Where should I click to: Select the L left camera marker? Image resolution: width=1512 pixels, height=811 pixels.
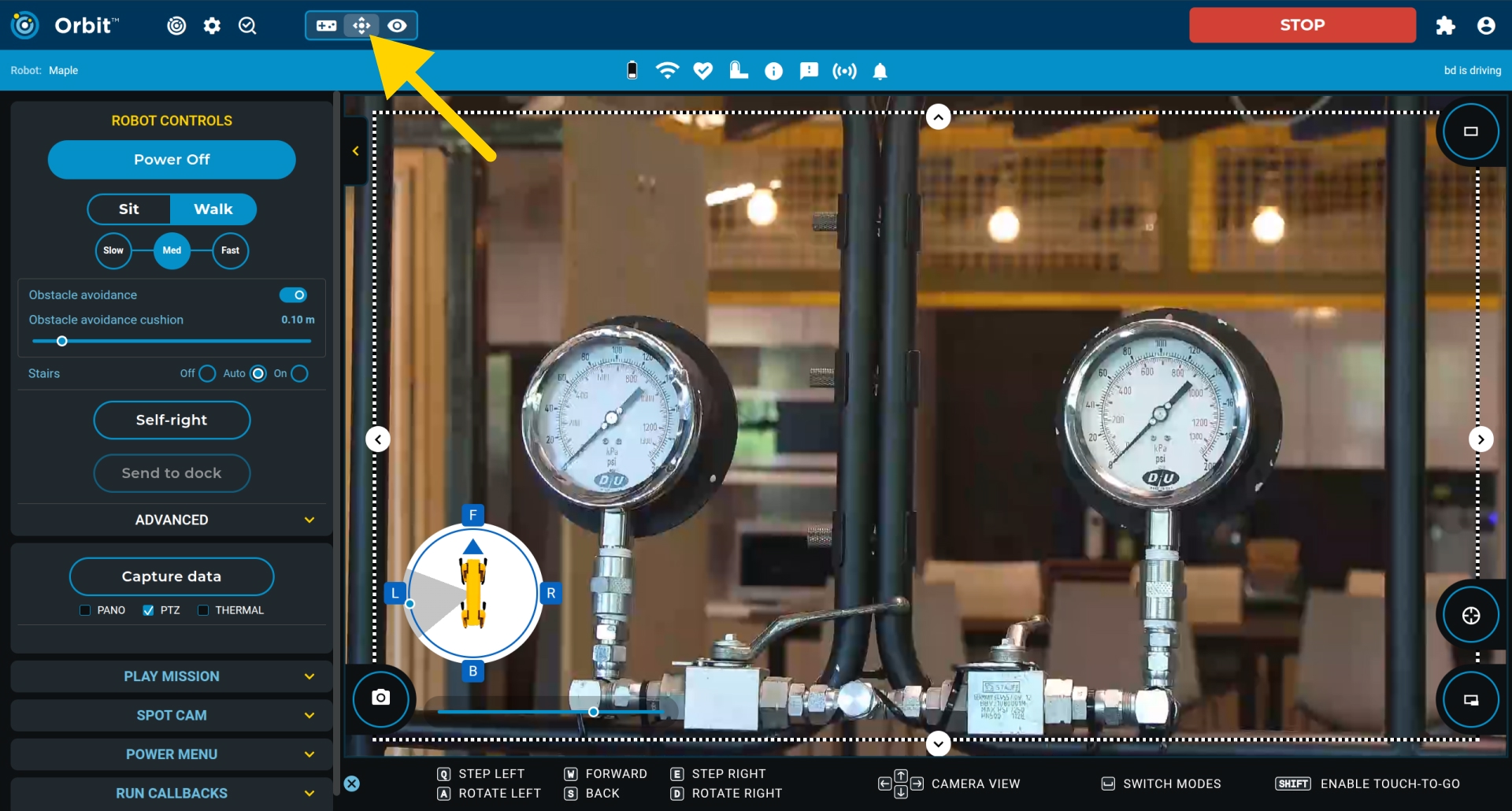click(x=395, y=593)
